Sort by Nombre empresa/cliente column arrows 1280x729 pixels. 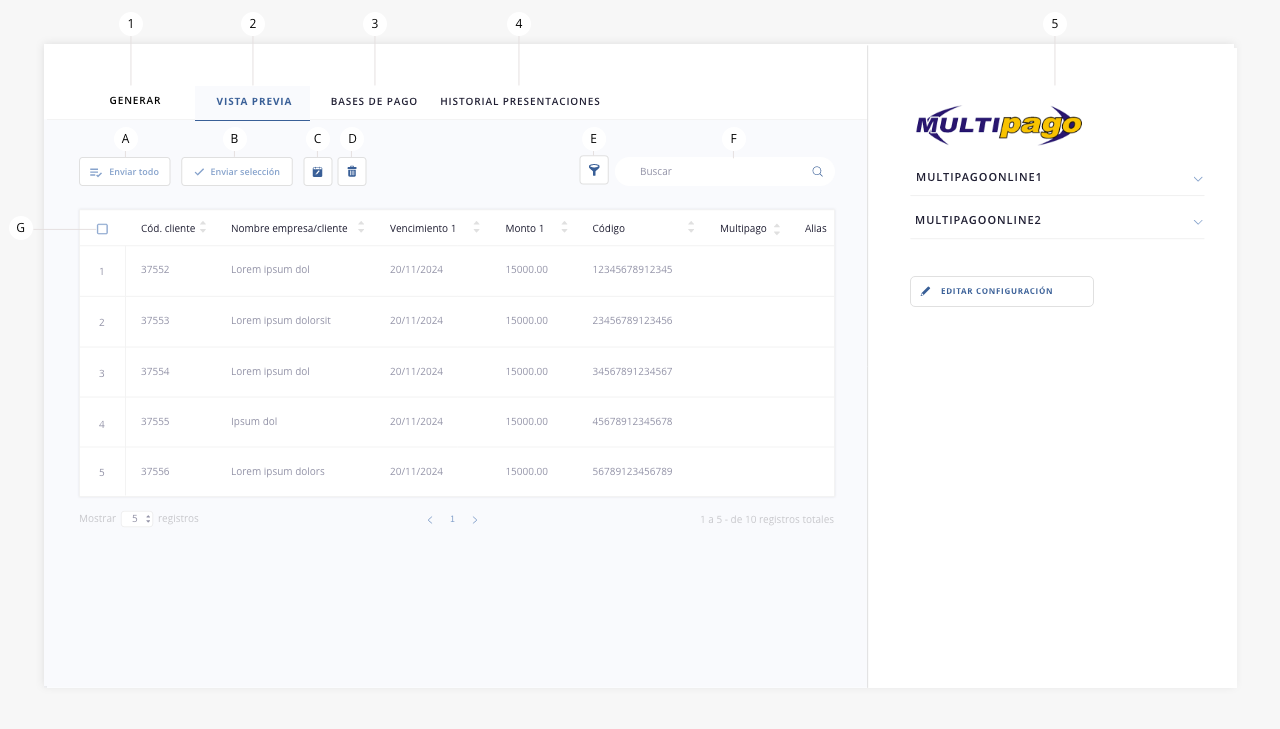(361, 228)
